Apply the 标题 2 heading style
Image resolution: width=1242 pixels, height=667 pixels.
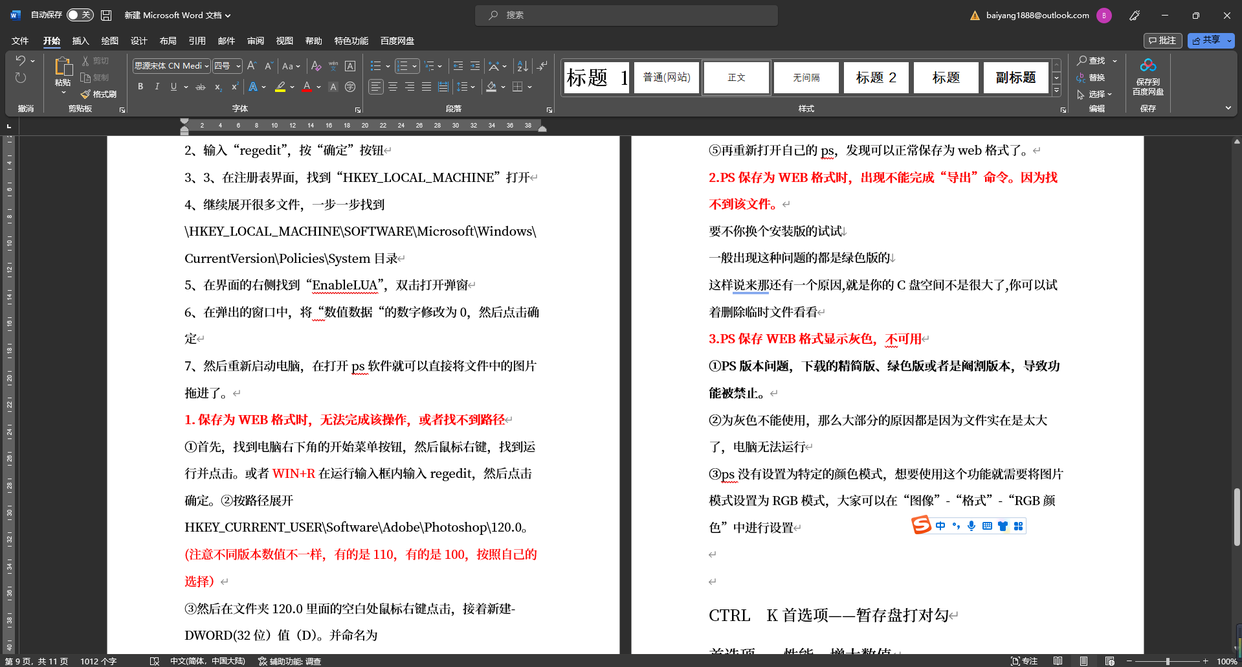pos(876,77)
